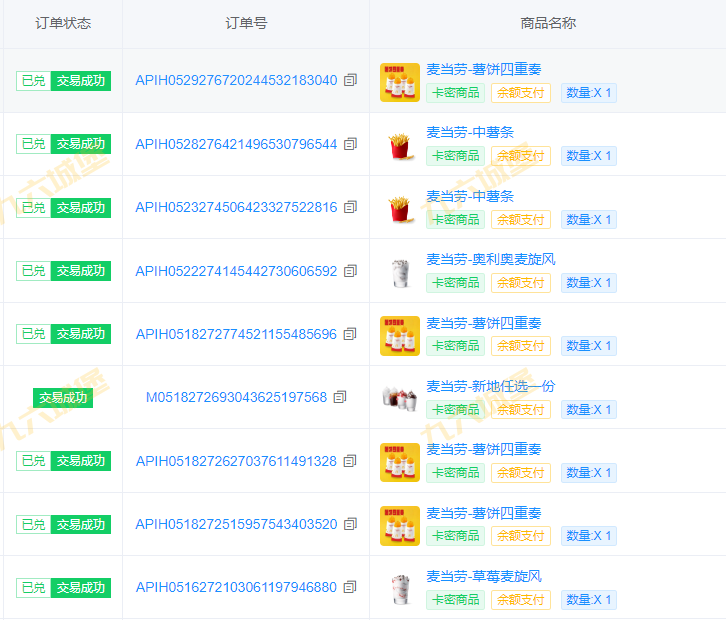Click 薯饼四重奏 thumbnail in order ...1328 row
The width and height of the screenshot is (726, 620).
400,462
